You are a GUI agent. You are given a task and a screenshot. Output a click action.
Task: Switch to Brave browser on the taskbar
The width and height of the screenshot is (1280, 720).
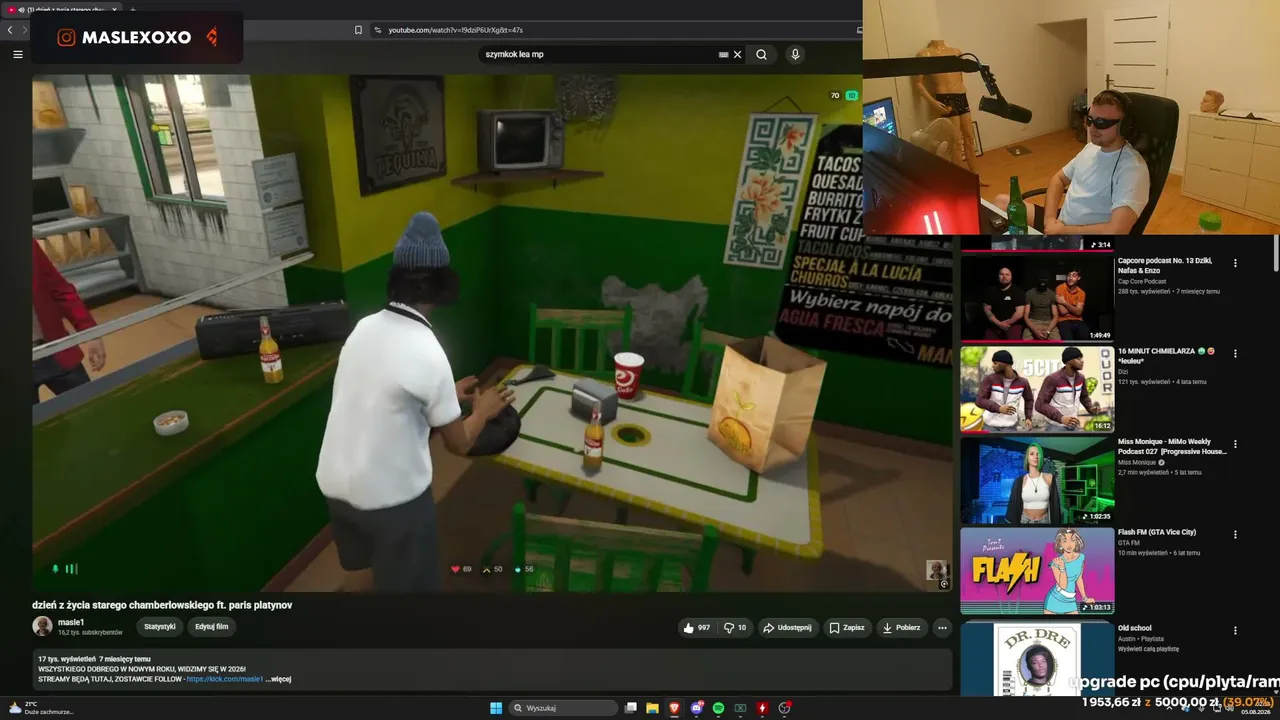[x=674, y=708]
